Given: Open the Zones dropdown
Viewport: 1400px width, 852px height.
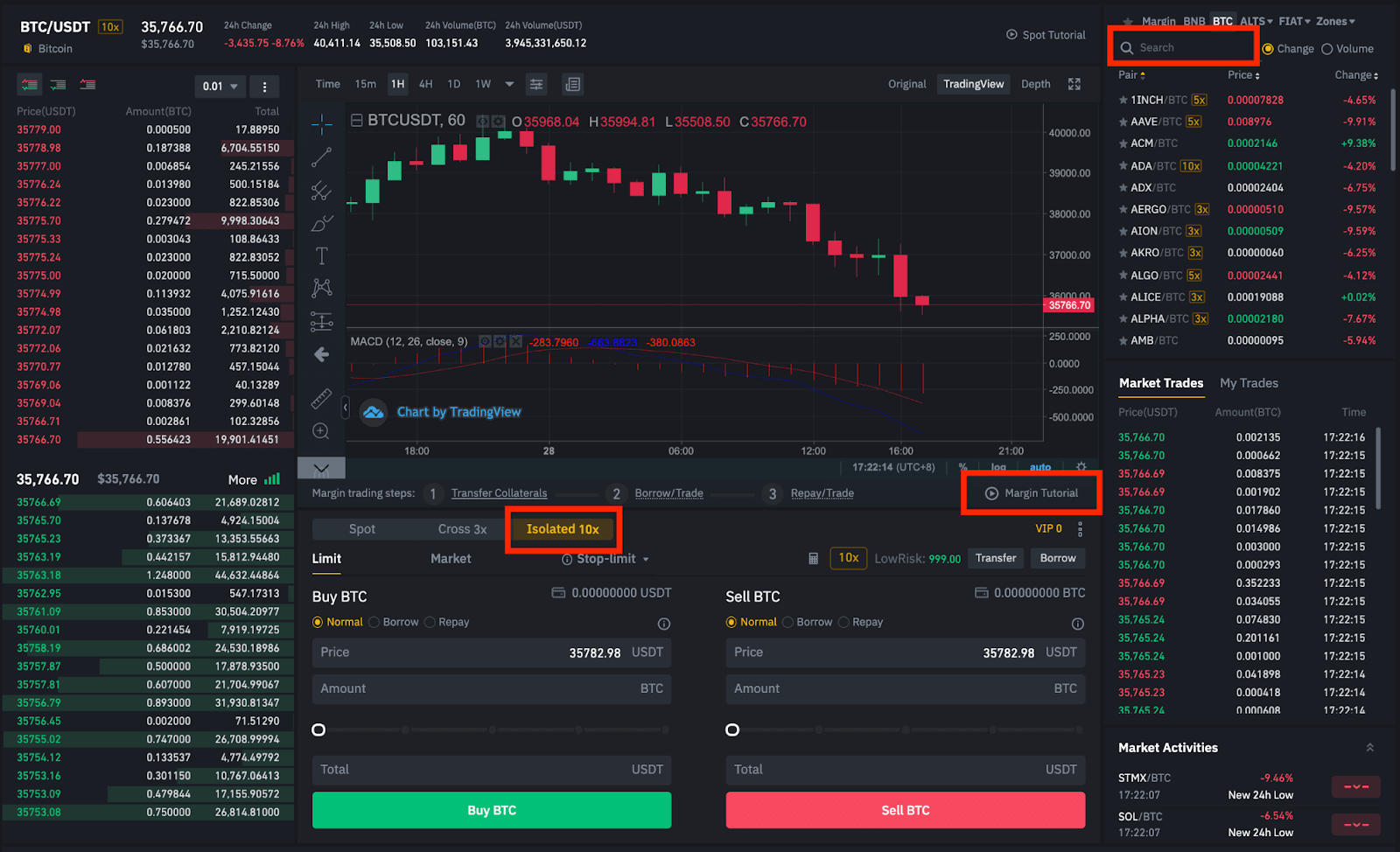Looking at the screenshot, I should click(x=1336, y=21).
